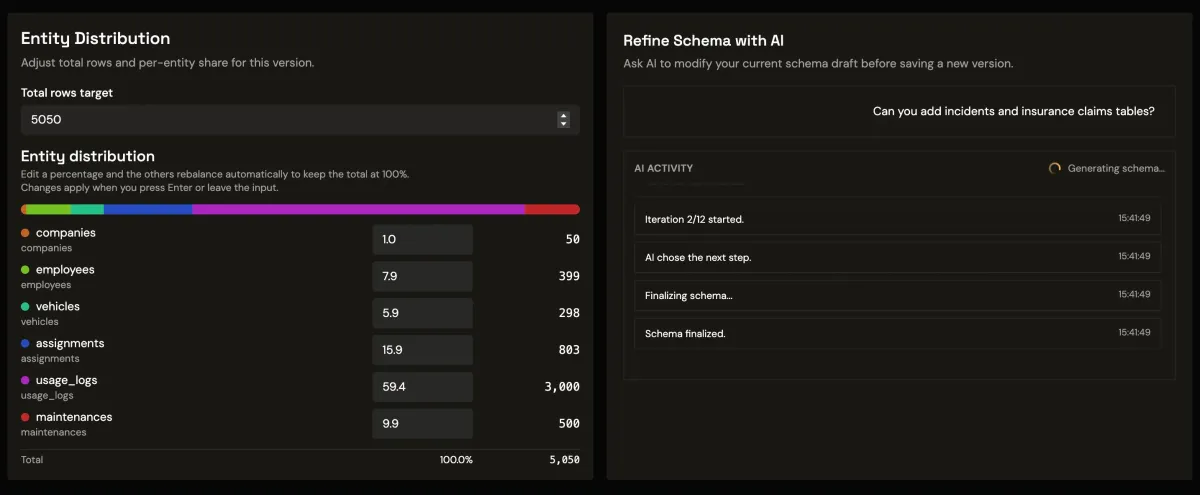Click the AI prompt message about incidents
1200x495 pixels.
tap(1013, 112)
